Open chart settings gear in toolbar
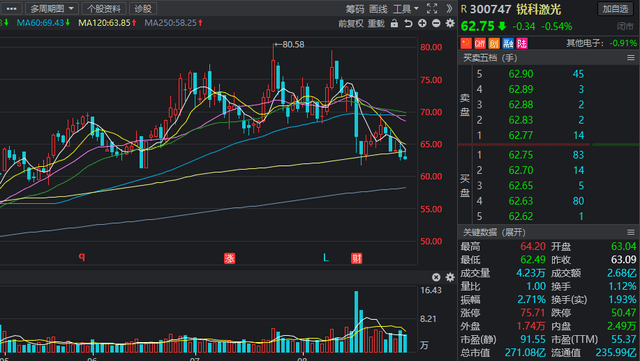Viewport: 640px width, 361px height. [450, 23]
